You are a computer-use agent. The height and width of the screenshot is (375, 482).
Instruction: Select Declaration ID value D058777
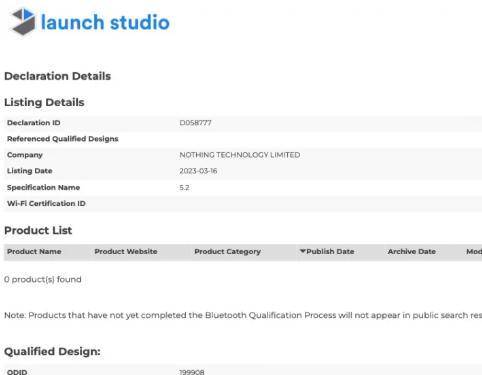195,123
